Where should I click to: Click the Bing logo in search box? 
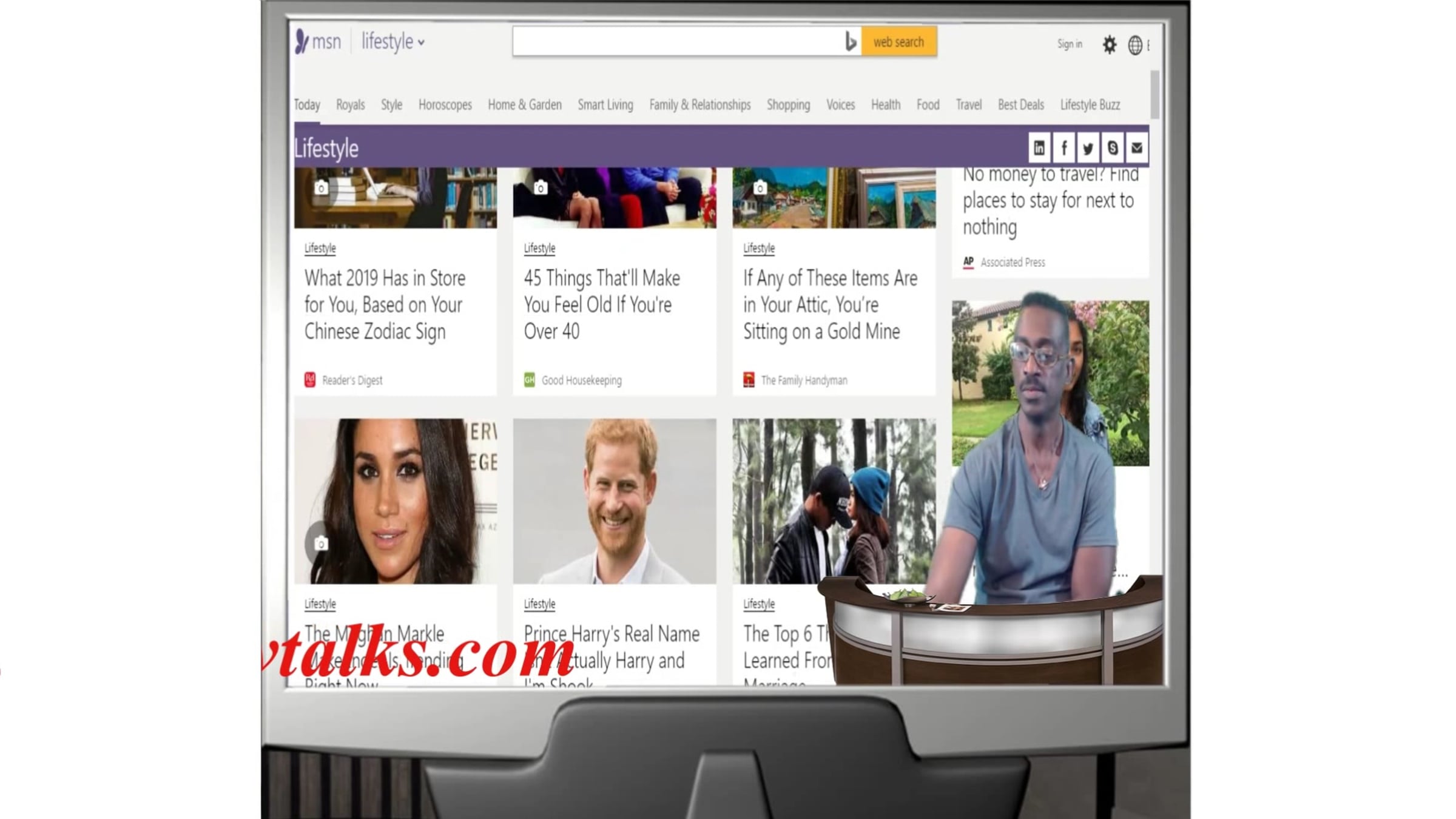pyautogui.click(x=851, y=42)
